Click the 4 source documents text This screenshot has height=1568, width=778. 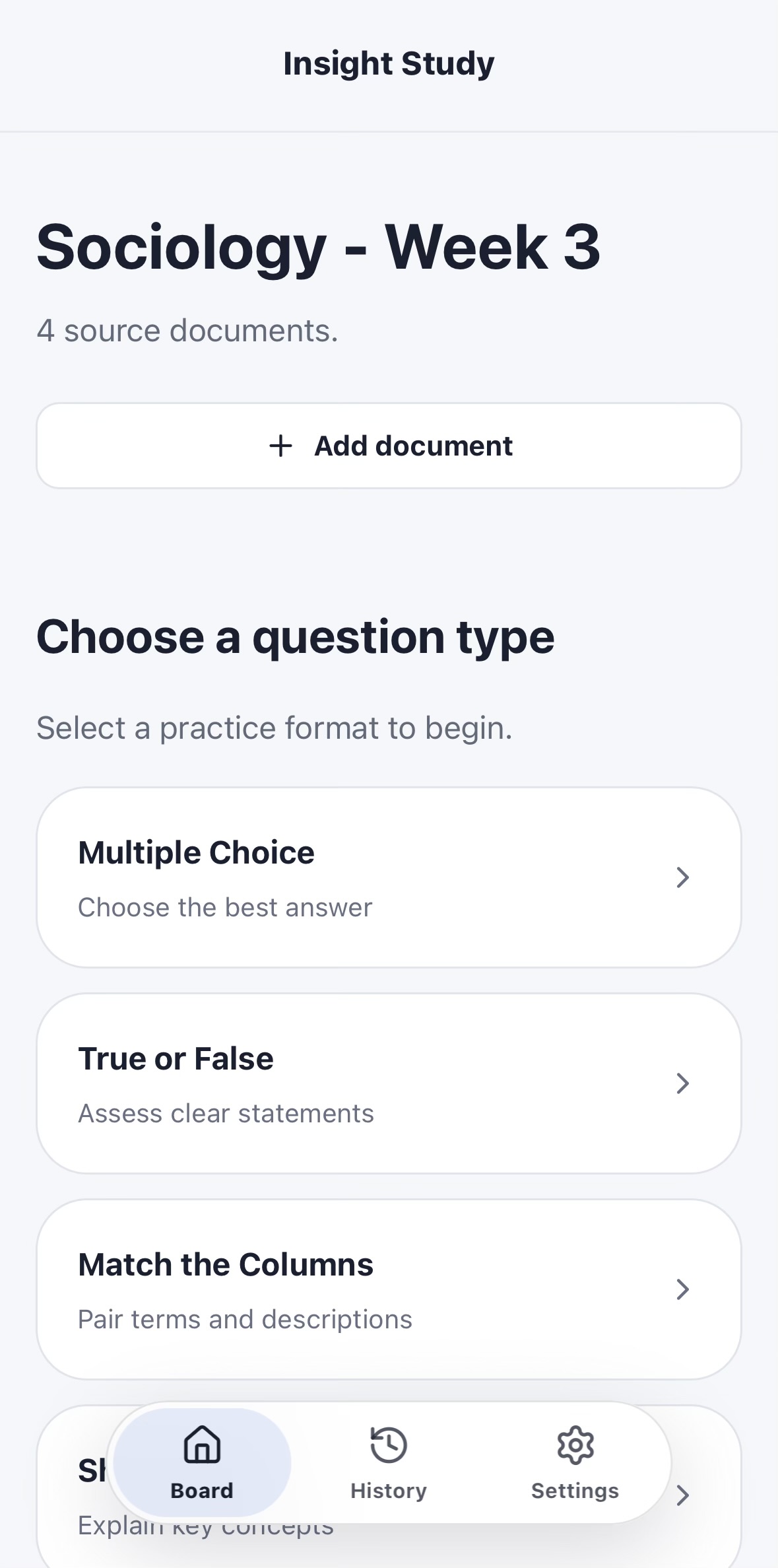187,330
